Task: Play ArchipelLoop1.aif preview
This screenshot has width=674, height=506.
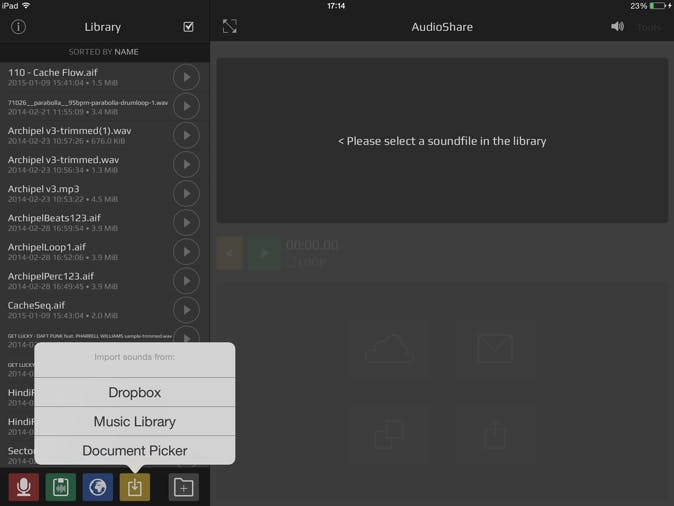Action: 186,252
